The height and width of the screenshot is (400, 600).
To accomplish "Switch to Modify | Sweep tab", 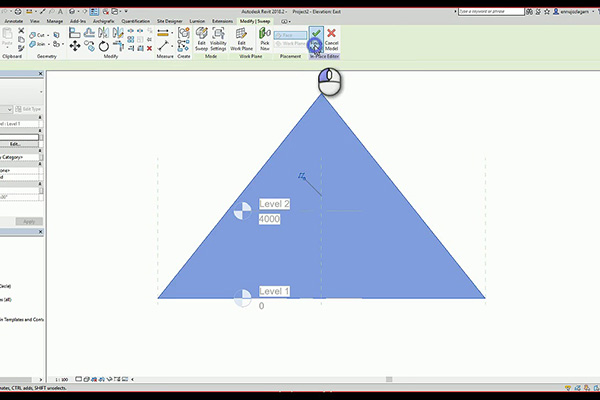I will pos(255,21).
